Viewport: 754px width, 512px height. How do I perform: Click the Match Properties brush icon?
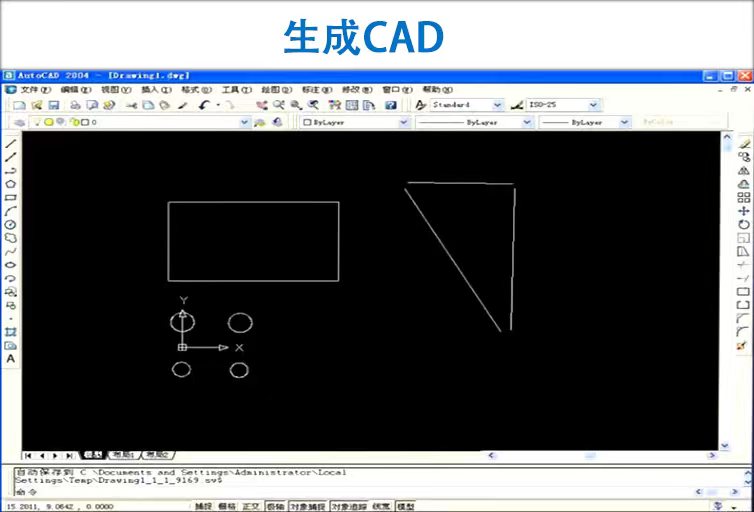click(x=182, y=105)
